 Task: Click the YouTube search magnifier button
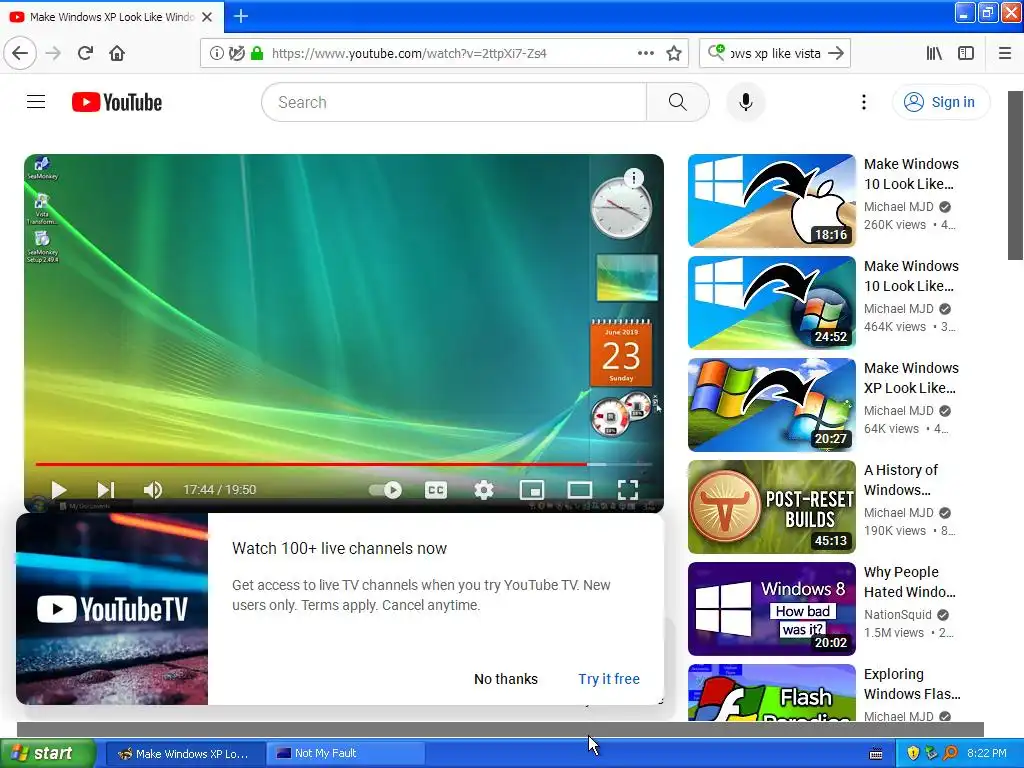click(678, 102)
